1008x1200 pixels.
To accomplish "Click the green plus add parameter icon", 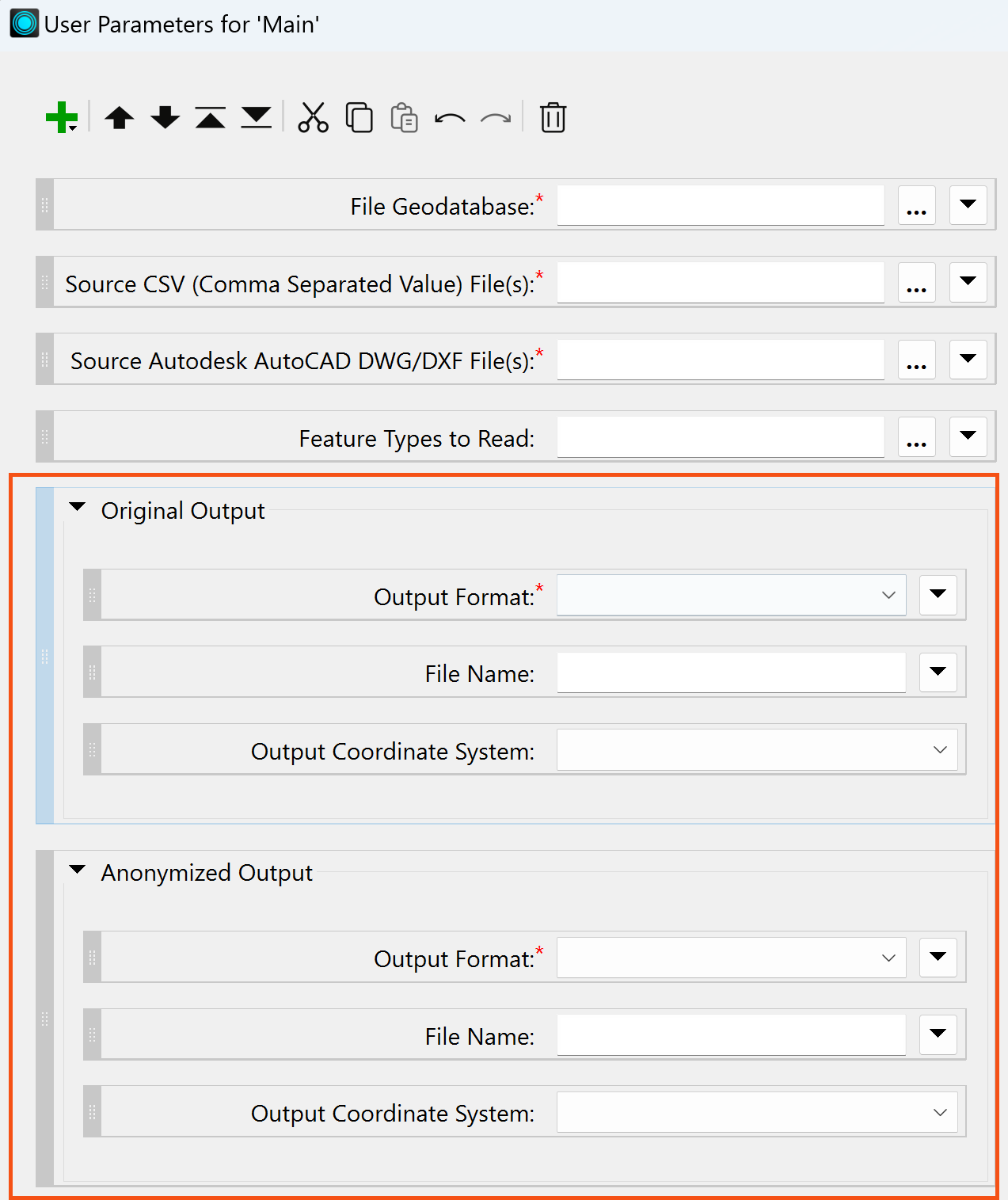I will (61, 117).
